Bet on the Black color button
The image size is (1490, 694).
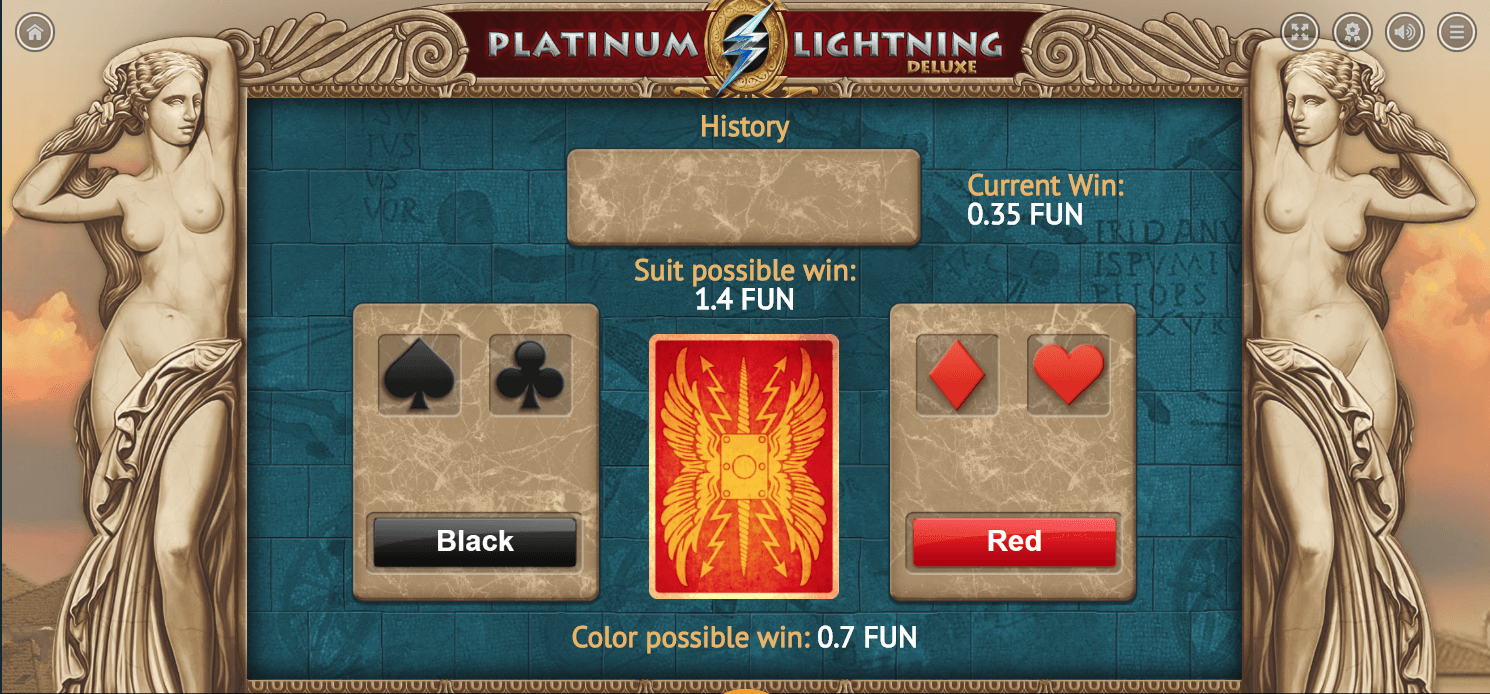pyautogui.click(x=475, y=542)
